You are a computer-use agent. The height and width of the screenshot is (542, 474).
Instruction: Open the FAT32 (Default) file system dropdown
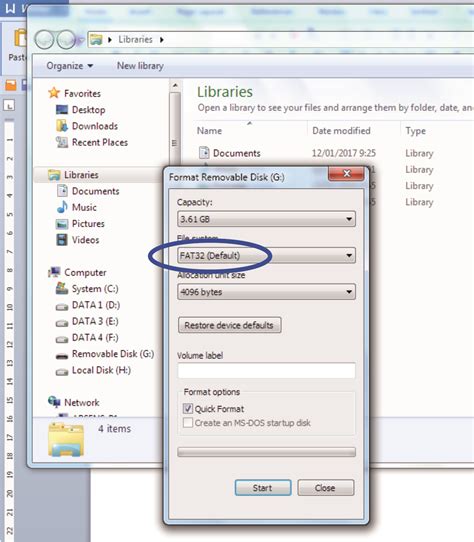tap(266, 255)
